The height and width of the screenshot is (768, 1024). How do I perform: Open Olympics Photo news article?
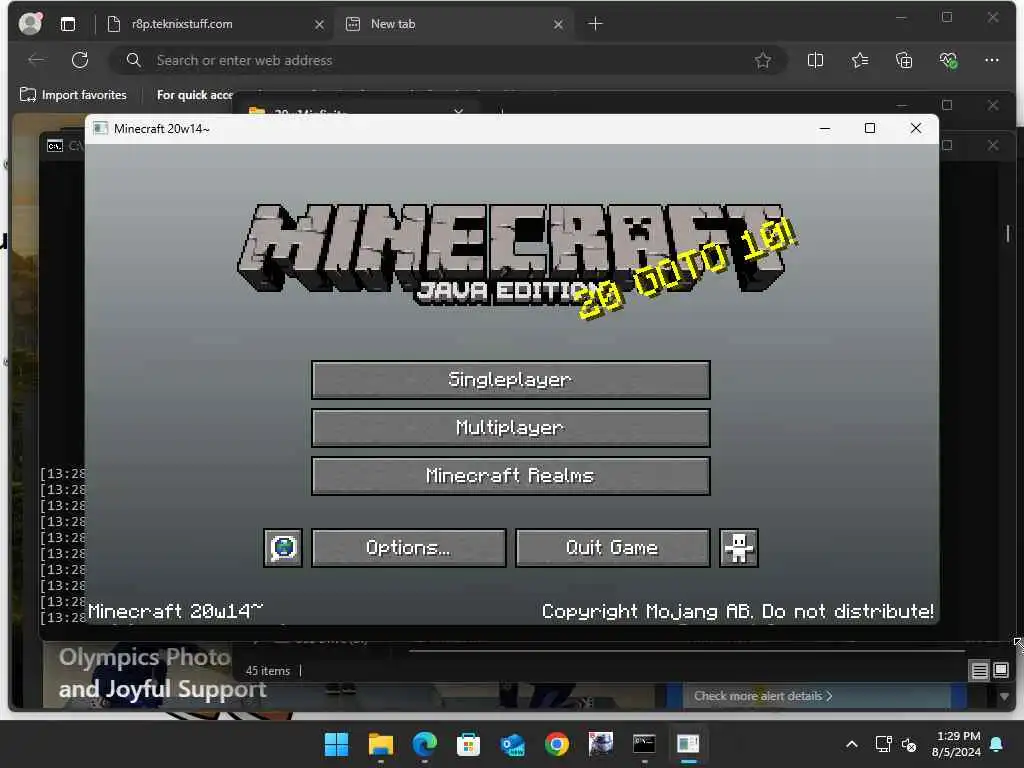163,673
